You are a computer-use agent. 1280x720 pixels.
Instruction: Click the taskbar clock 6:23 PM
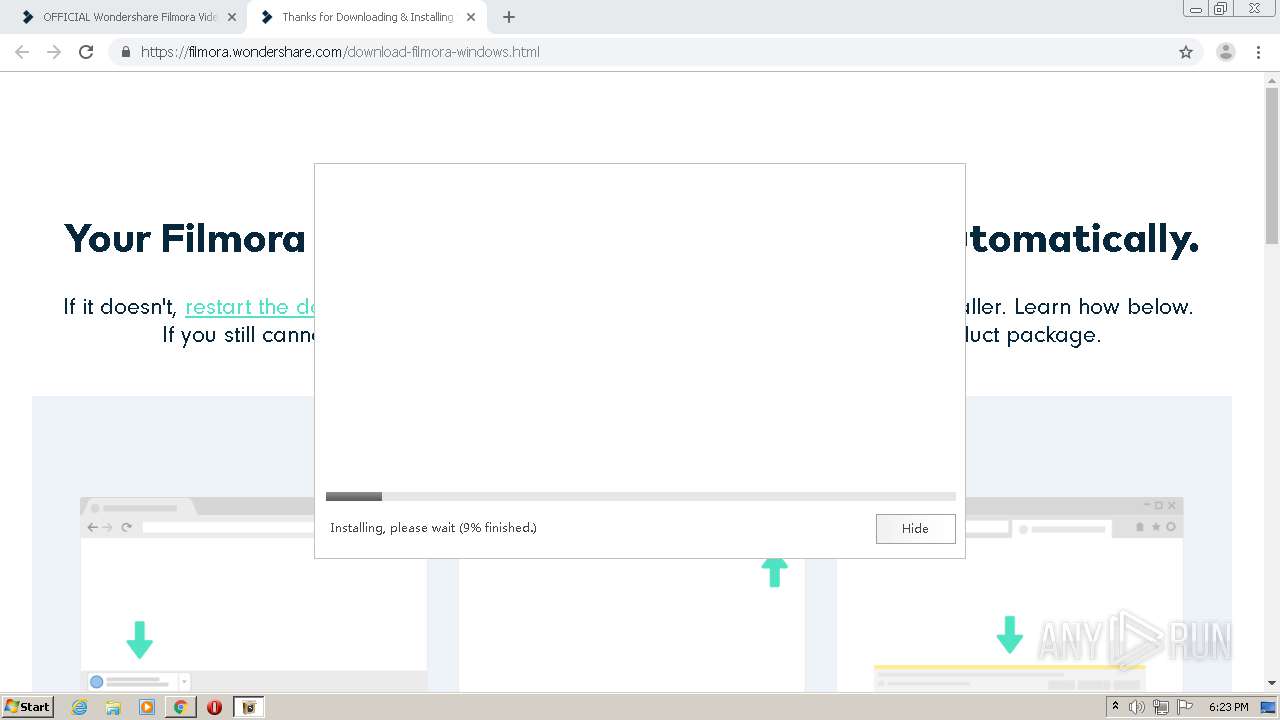coord(1228,707)
